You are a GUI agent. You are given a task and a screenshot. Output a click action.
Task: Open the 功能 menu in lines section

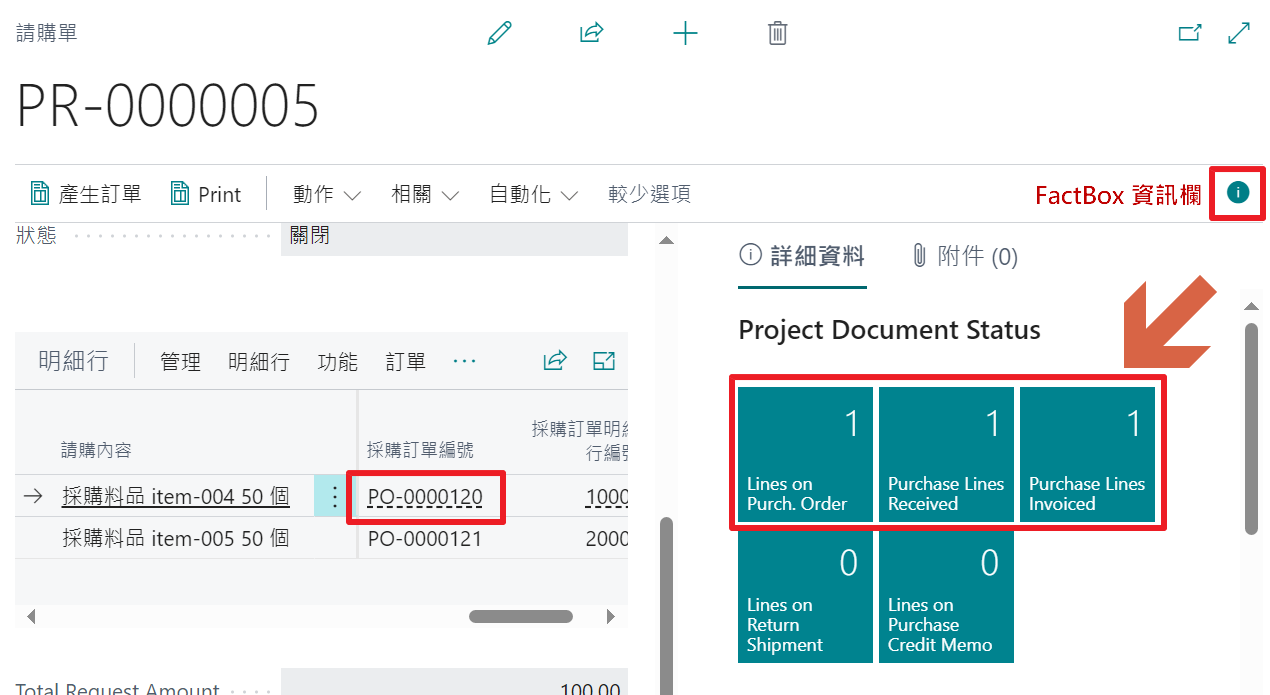click(x=337, y=362)
